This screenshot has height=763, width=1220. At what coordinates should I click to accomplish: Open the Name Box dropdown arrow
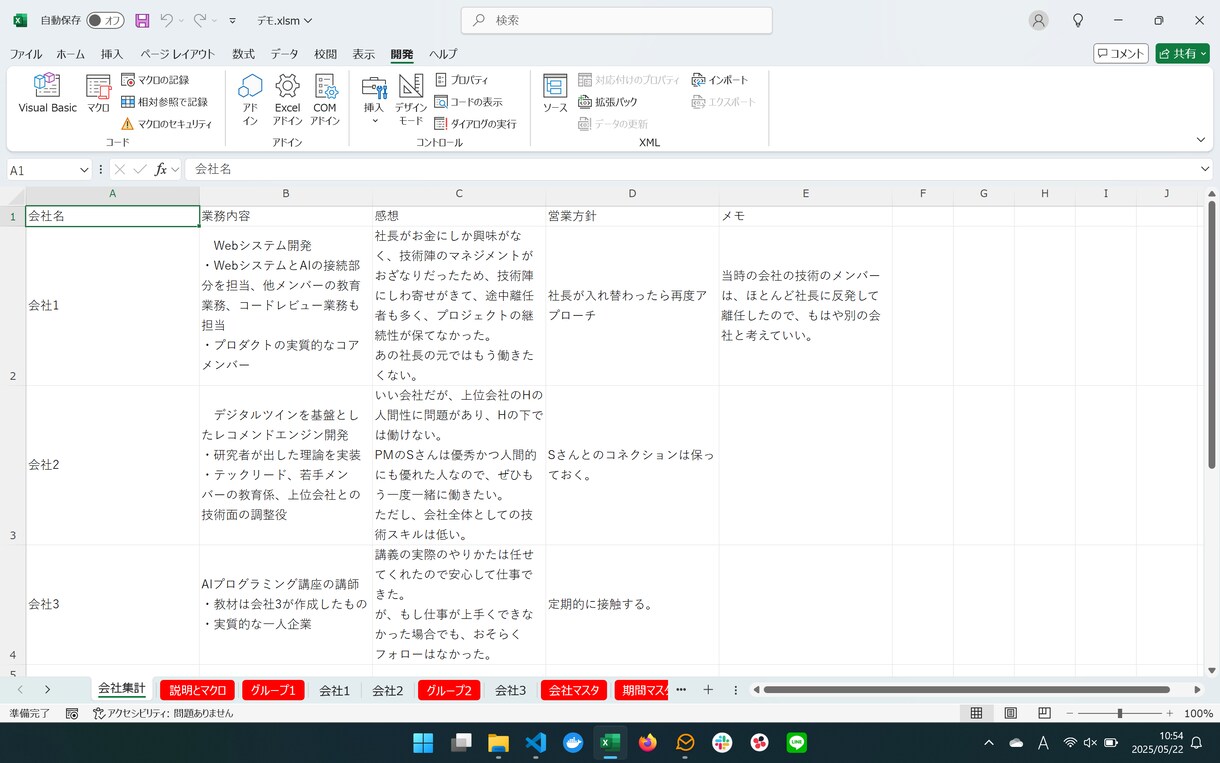click(84, 170)
